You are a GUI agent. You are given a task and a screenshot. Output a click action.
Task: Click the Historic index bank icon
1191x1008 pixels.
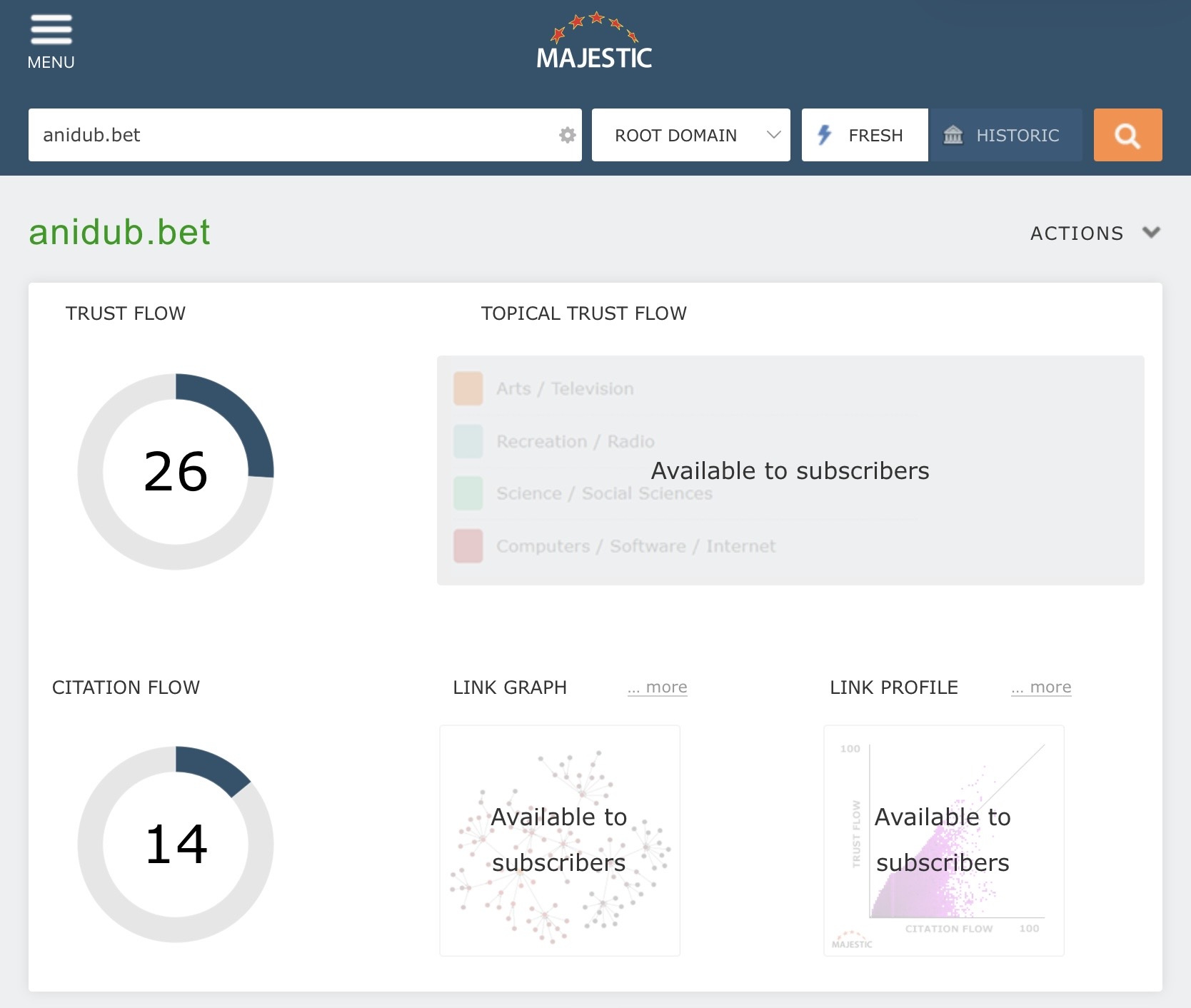[x=953, y=135]
